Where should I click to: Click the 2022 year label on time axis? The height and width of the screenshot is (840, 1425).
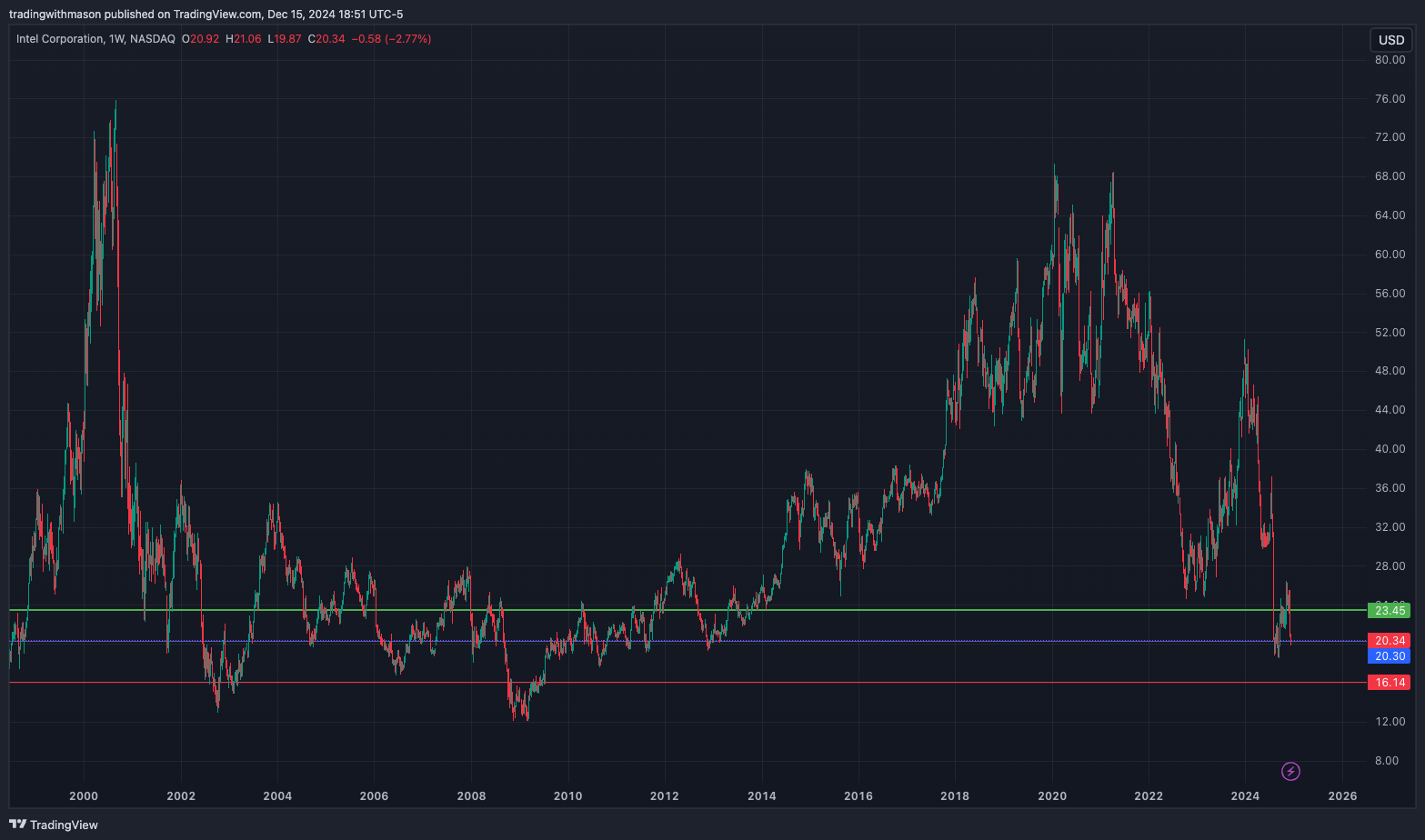point(1149,796)
